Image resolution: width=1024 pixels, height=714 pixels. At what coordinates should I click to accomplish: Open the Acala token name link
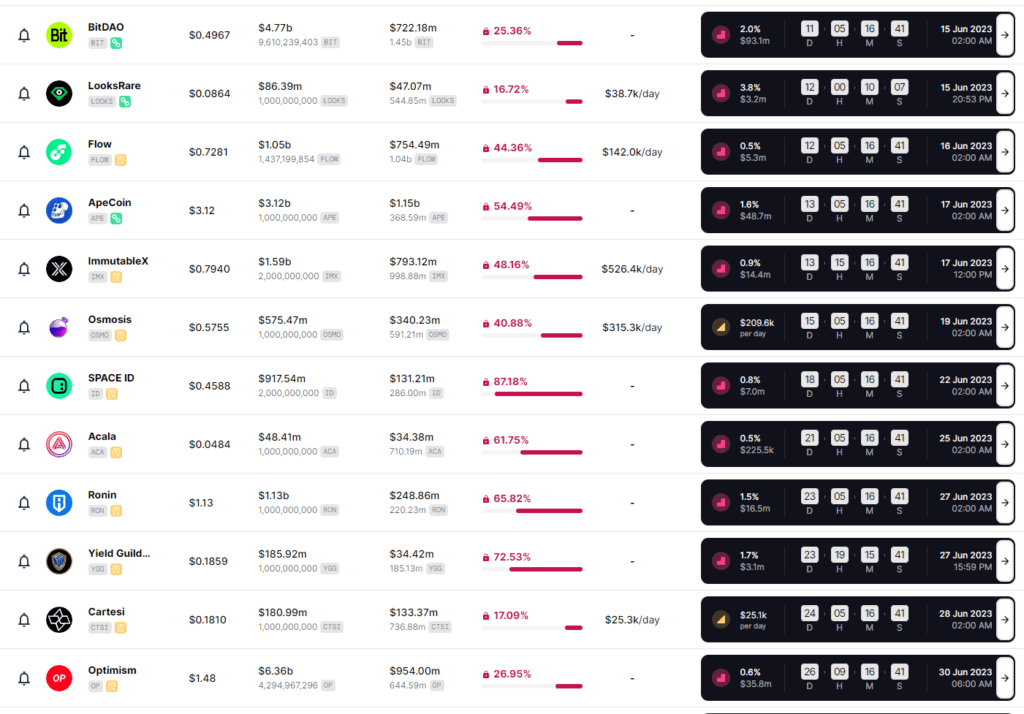pos(102,437)
